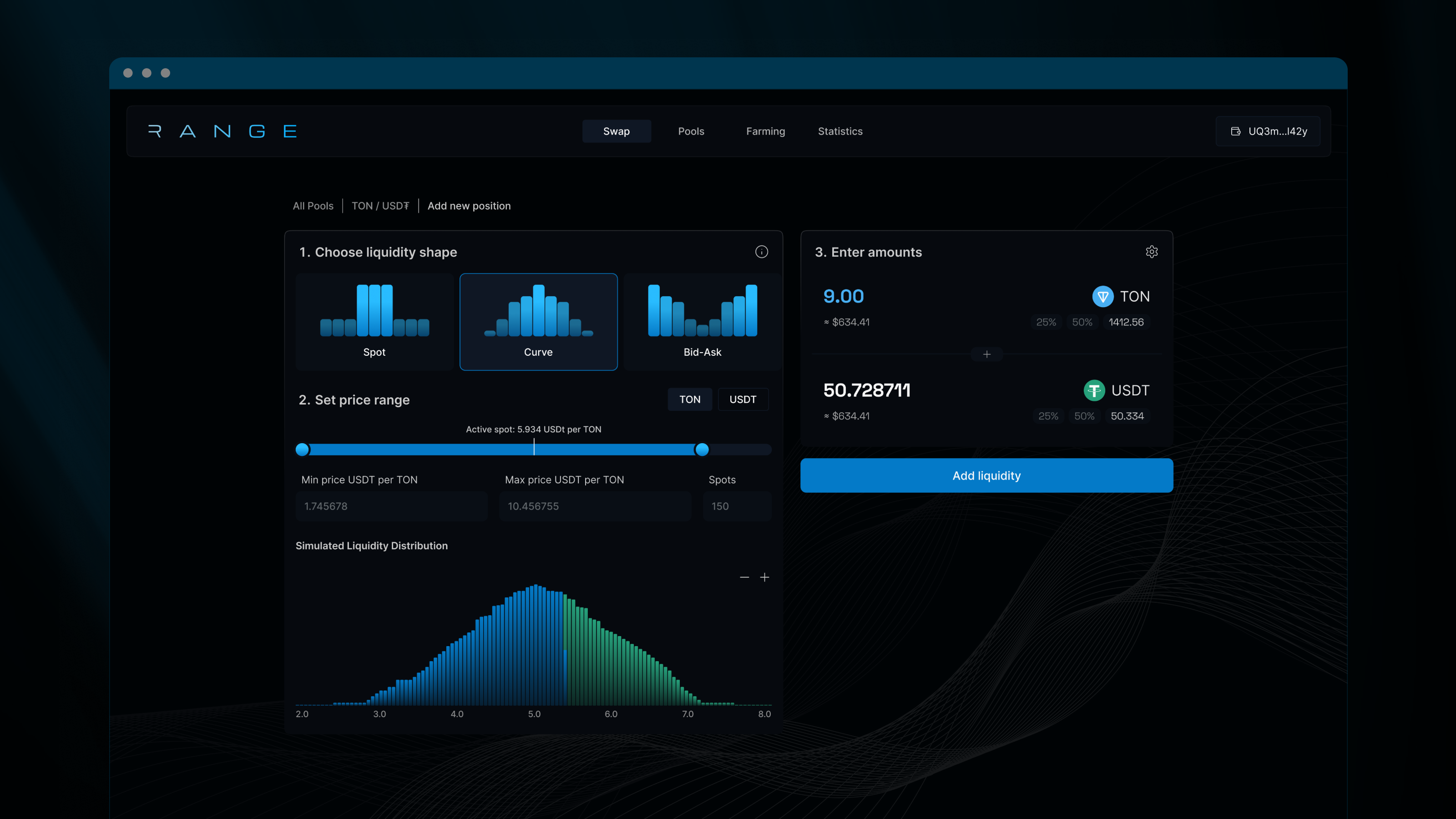Screen dimensions: 1456x819
Task: Open the Statistics page
Action: point(840,131)
